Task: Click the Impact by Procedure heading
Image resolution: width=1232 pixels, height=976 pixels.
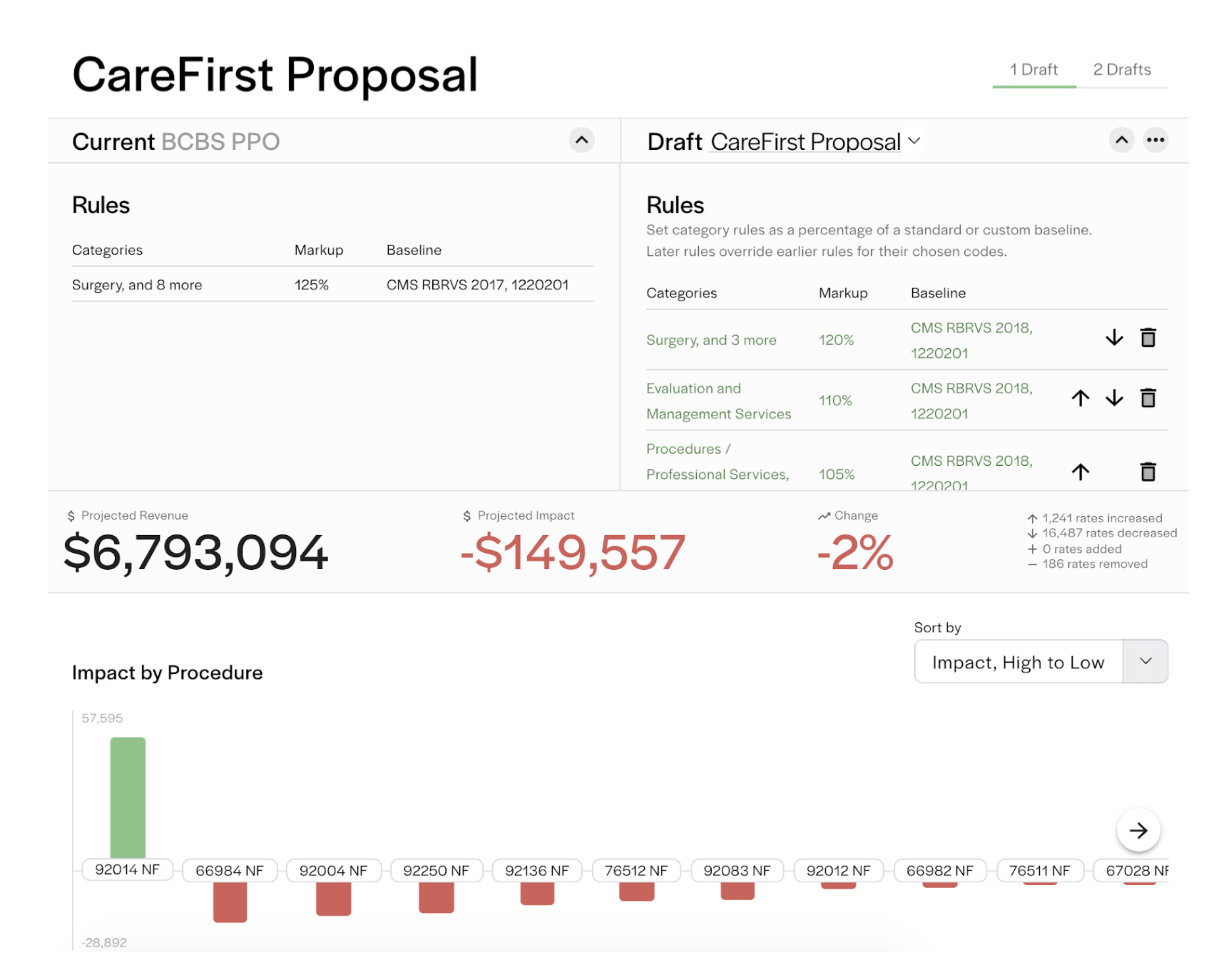Action: (x=167, y=673)
